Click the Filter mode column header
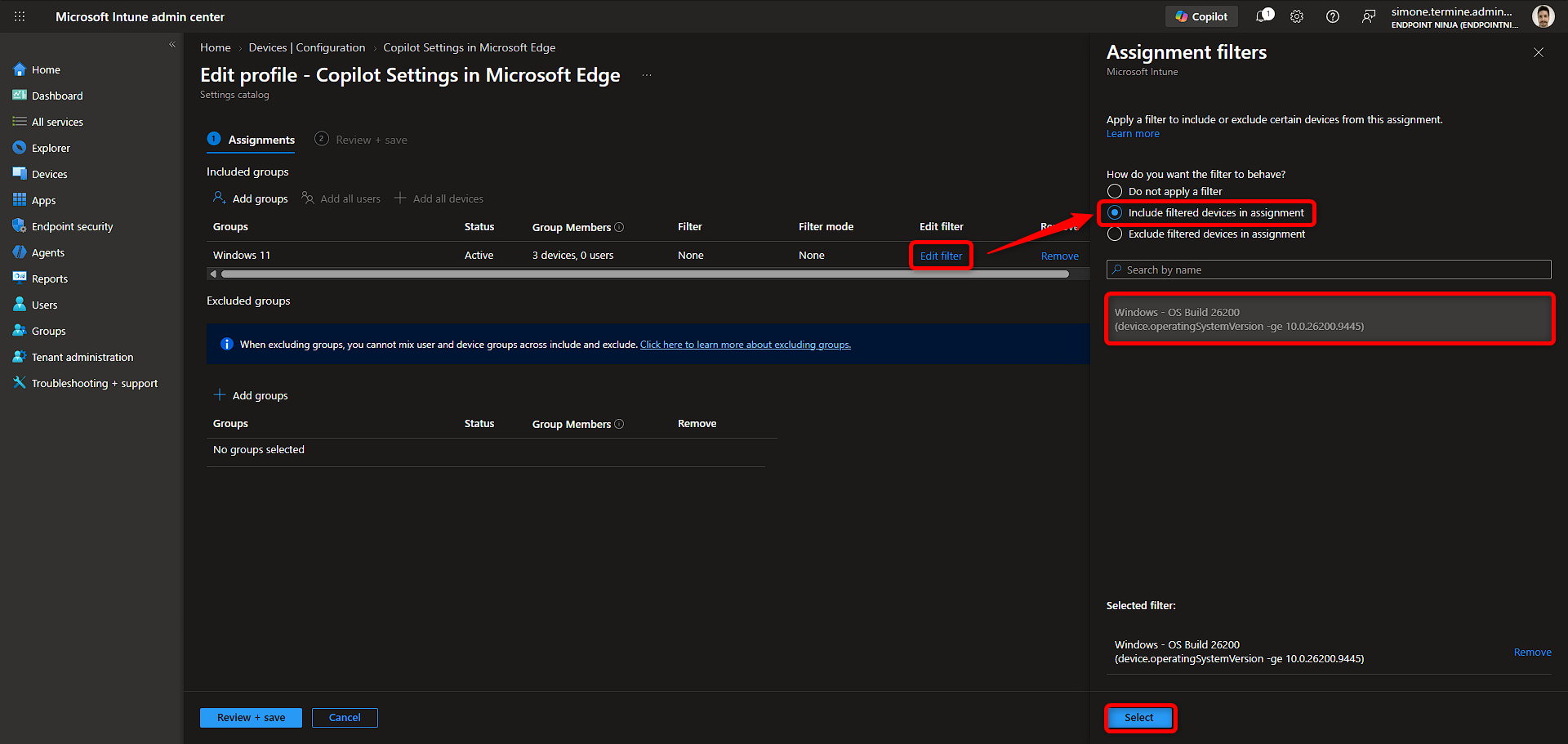 826,227
